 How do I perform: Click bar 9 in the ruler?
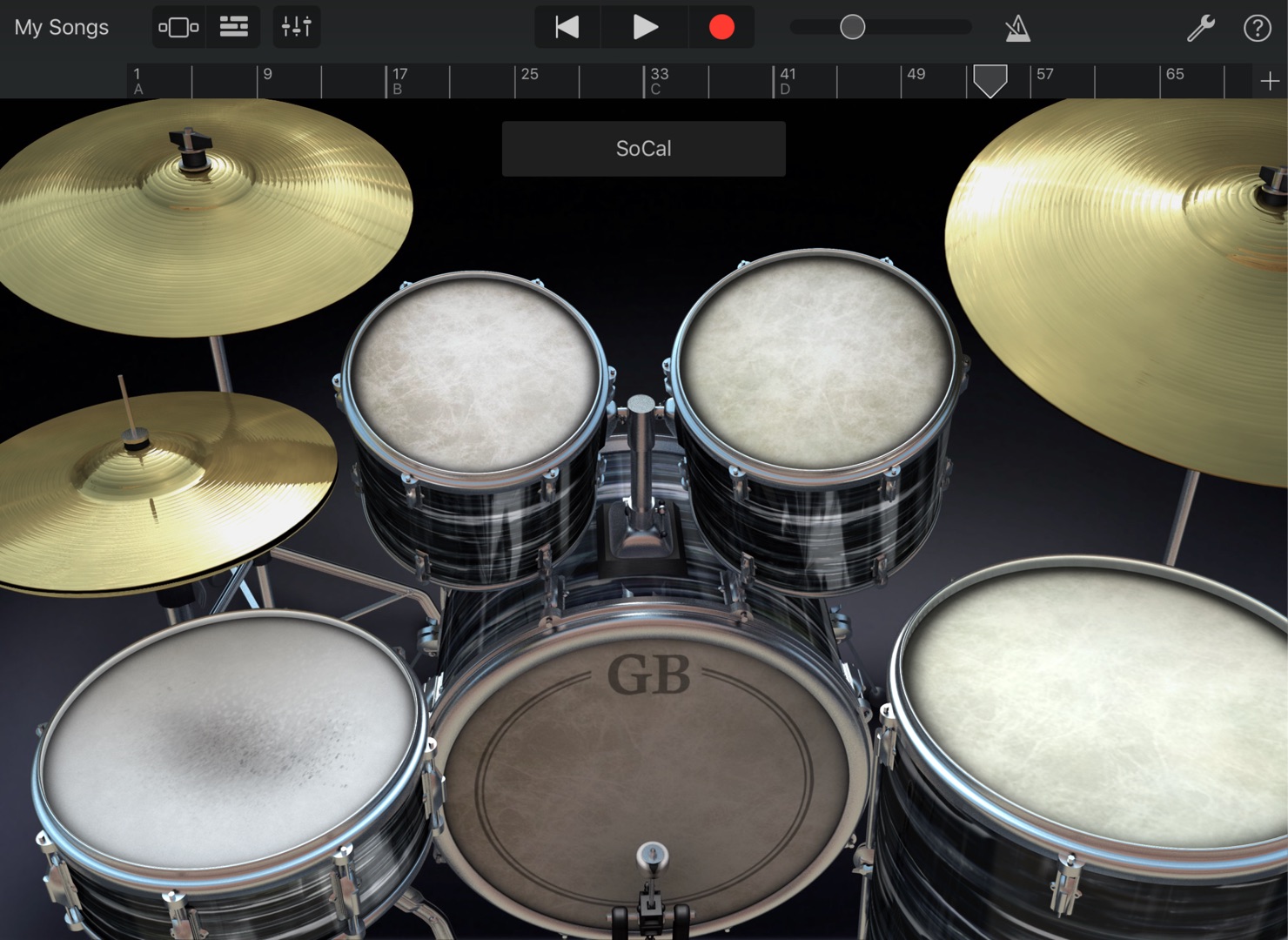[267, 75]
